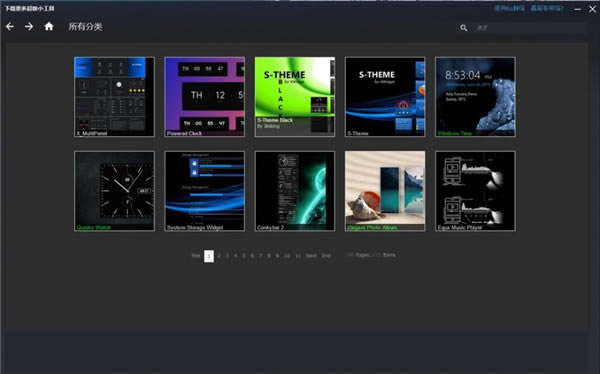Viewport: 600px width, 374px height.
Task: Open the System Storage Widget thumbnail
Action: (x=204, y=191)
